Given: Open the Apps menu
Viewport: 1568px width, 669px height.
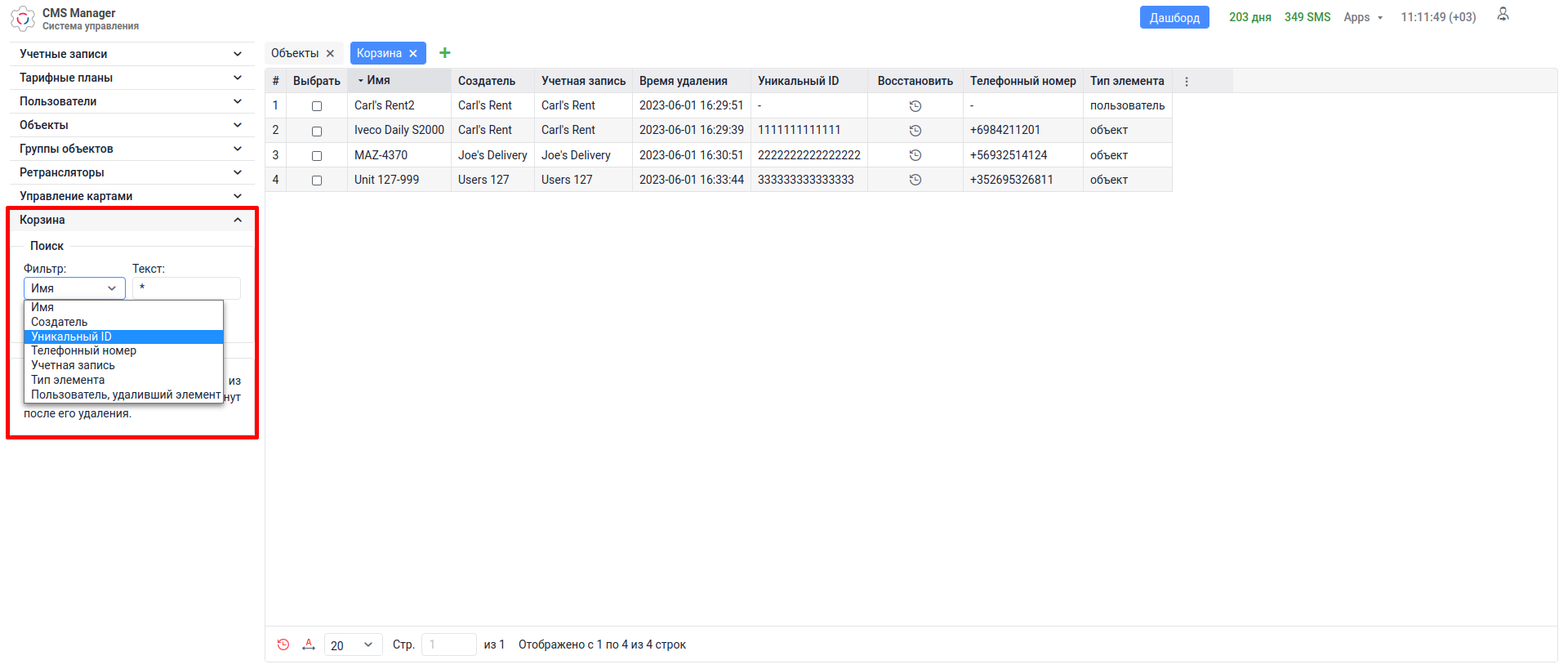Looking at the screenshot, I should (1362, 17).
